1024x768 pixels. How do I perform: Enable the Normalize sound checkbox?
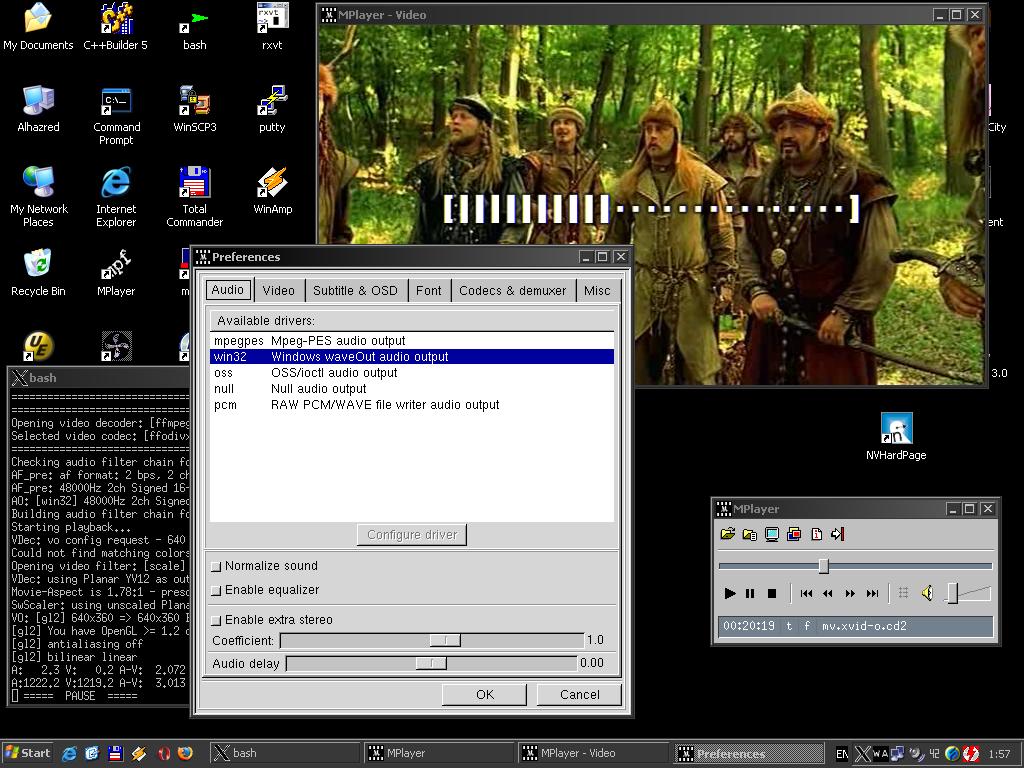216,566
